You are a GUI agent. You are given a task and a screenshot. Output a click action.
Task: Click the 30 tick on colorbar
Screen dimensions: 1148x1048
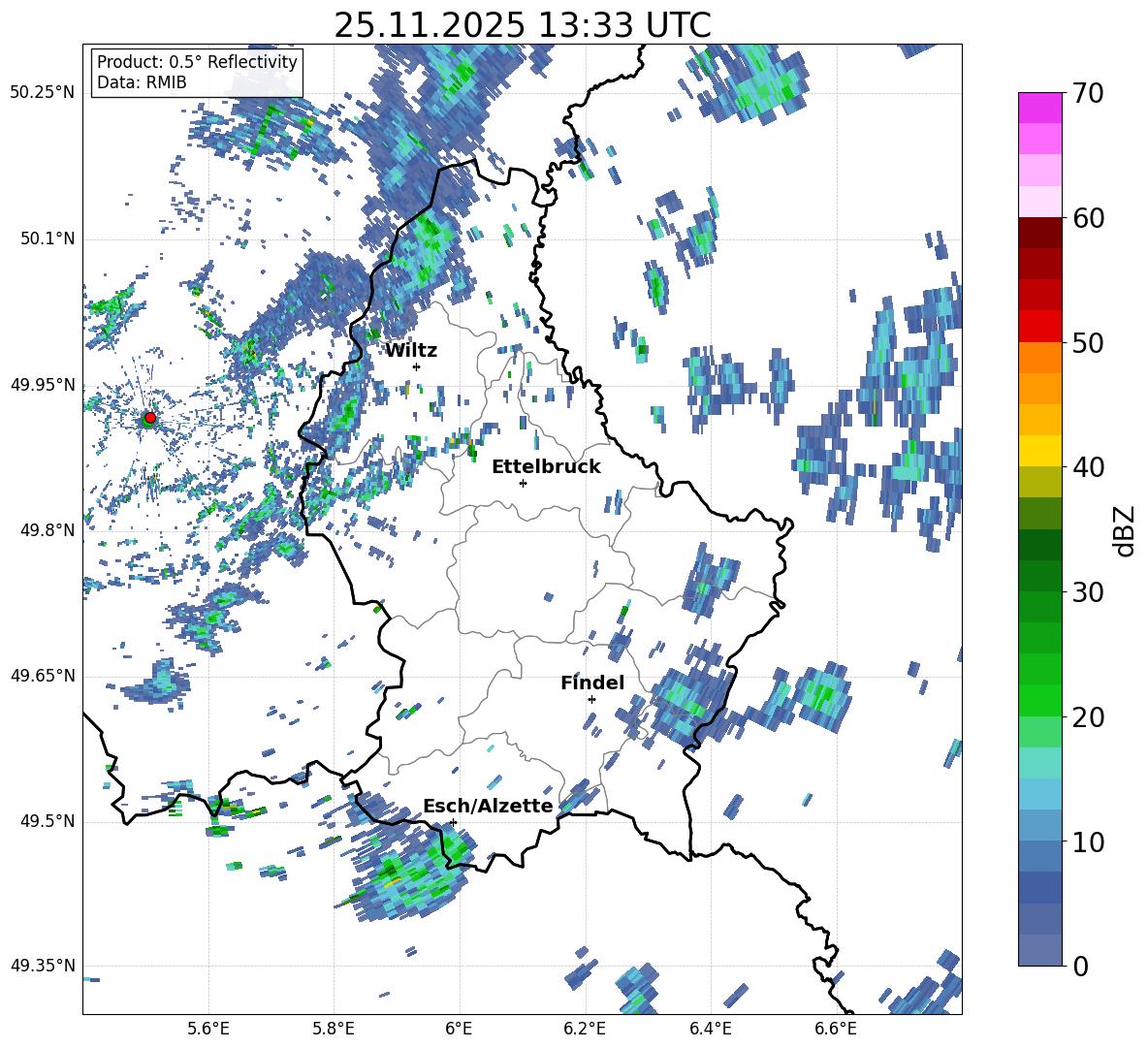[x=1088, y=591]
